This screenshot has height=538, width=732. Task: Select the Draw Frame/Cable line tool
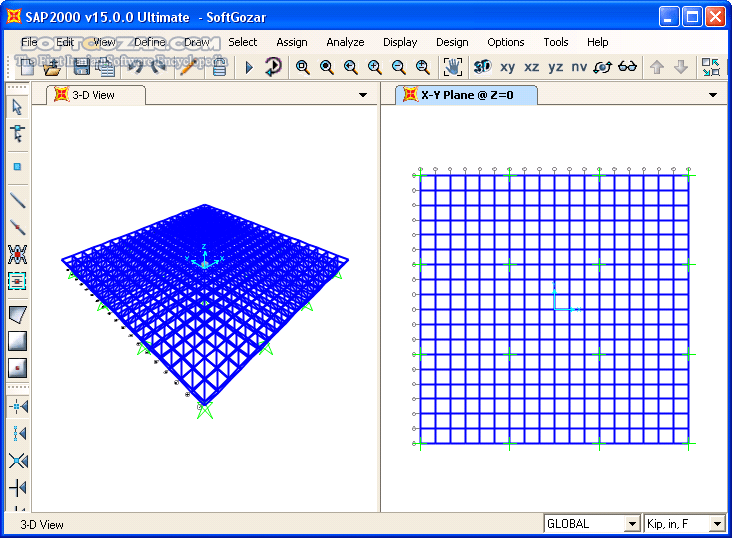[x=17, y=201]
